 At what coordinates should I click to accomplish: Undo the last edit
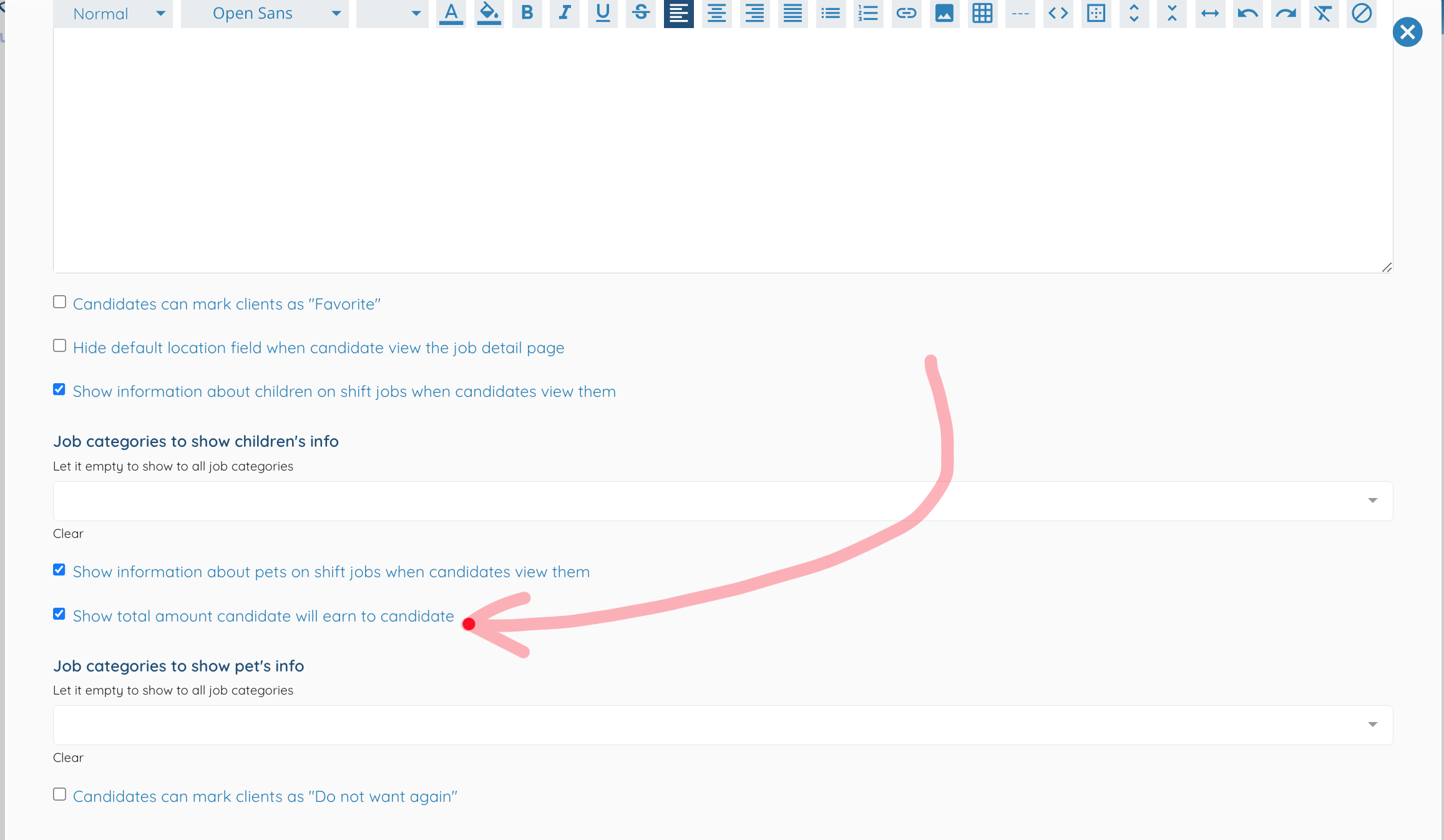coord(1248,13)
